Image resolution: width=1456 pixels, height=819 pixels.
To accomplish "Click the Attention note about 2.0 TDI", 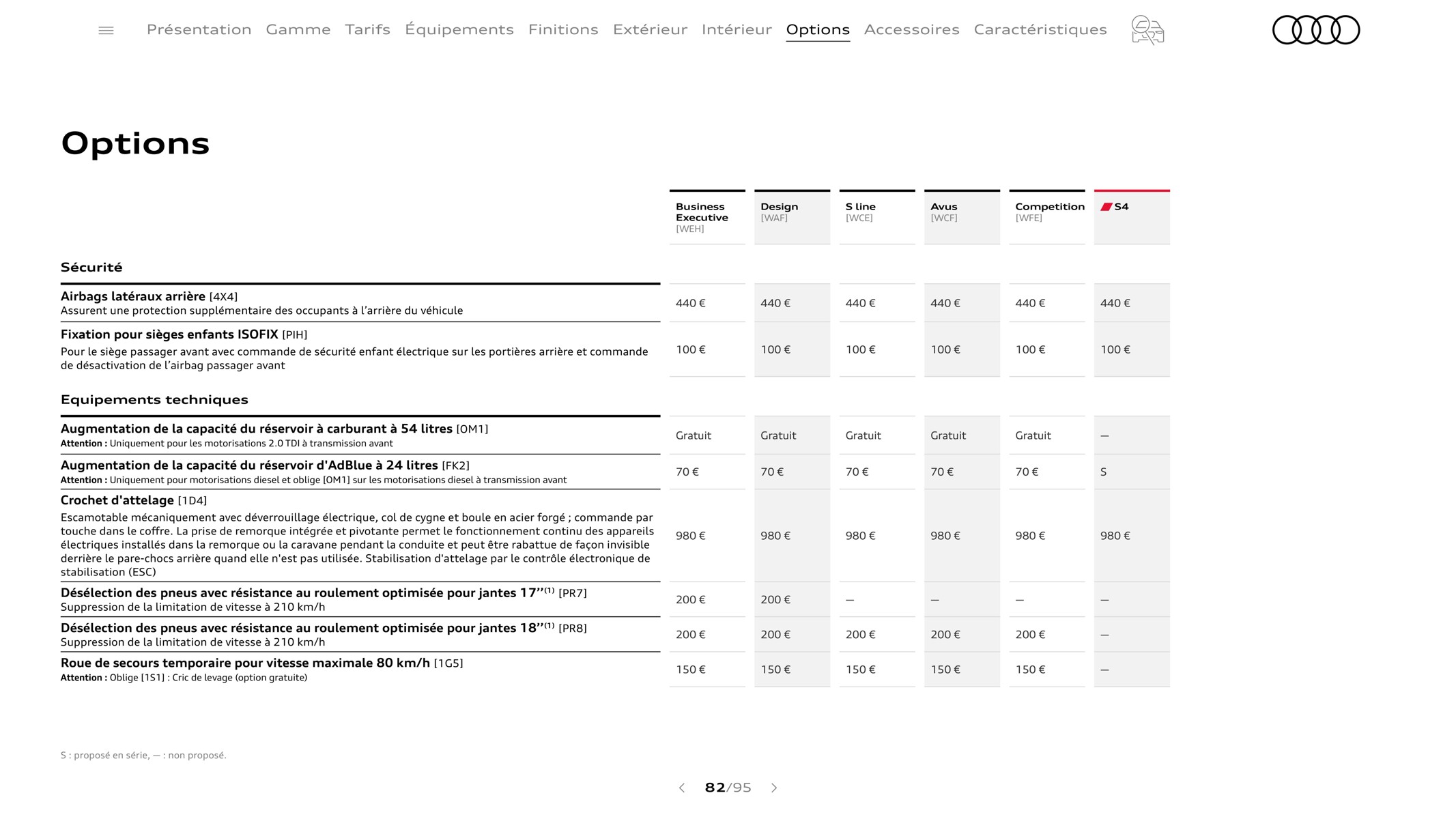I will pyautogui.click(x=227, y=444).
